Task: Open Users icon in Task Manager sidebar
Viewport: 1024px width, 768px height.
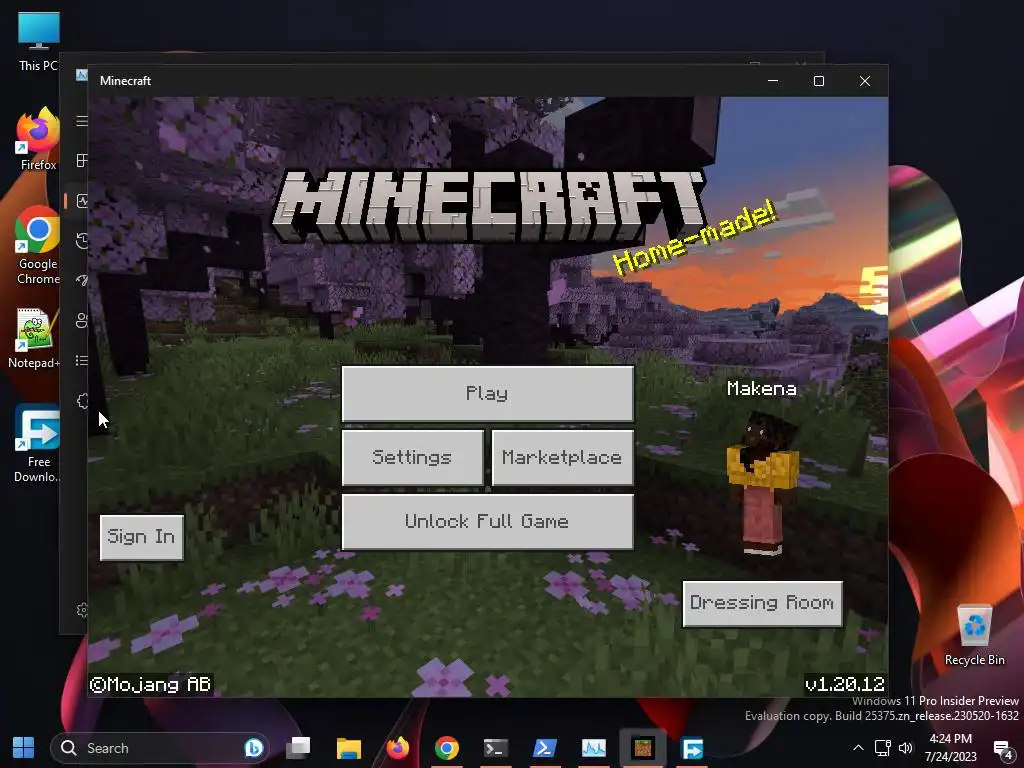Action: (x=82, y=321)
